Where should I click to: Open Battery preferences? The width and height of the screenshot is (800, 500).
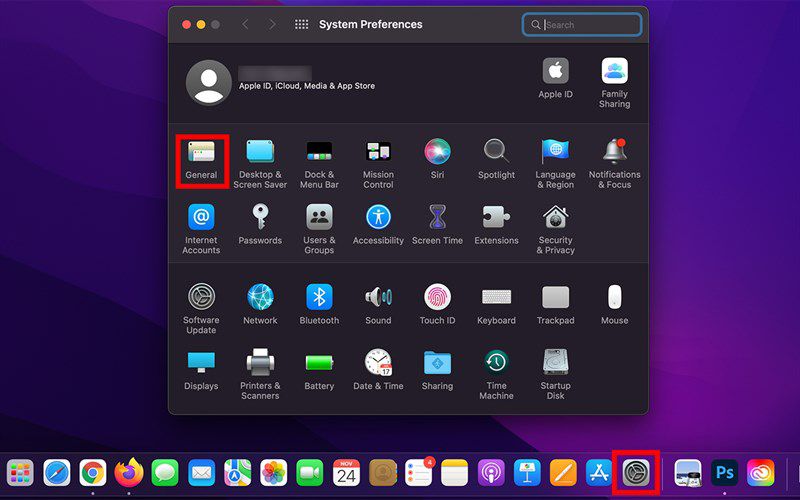(x=319, y=370)
